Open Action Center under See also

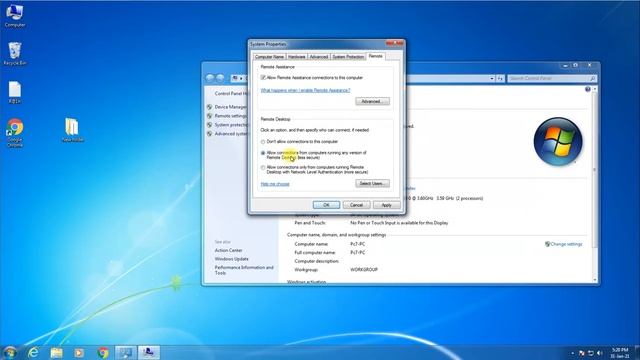tap(229, 250)
